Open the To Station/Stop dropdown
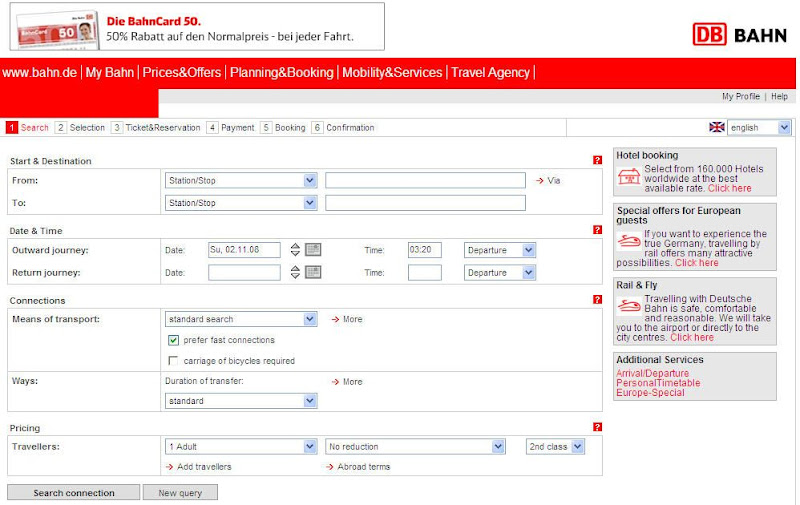The image size is (800, 505). point(241,203)
